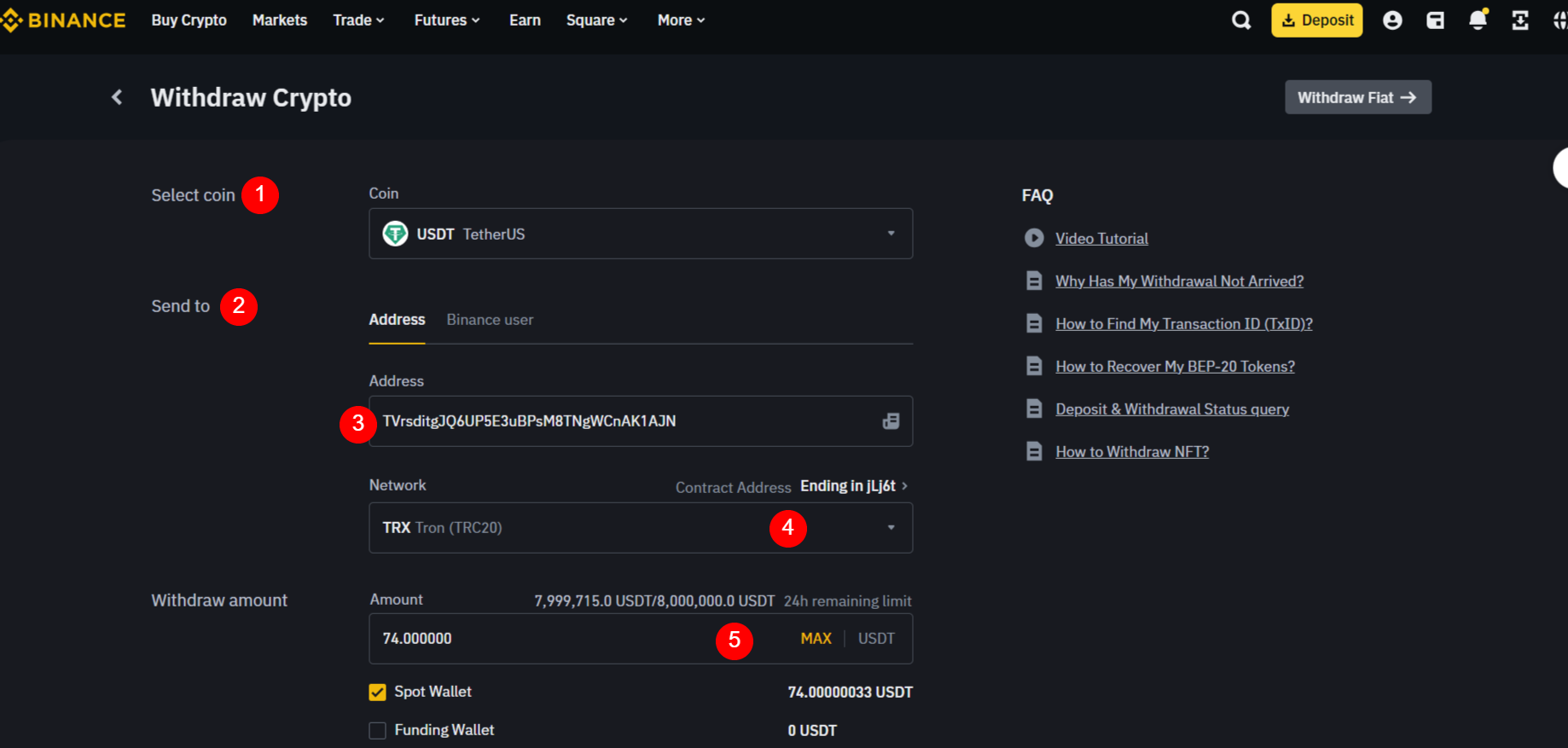The height and width of the screenshot is (748, 1568).
Task: Open the Network dropdown showing TRX Tron
Action: (x=641, y=528)
